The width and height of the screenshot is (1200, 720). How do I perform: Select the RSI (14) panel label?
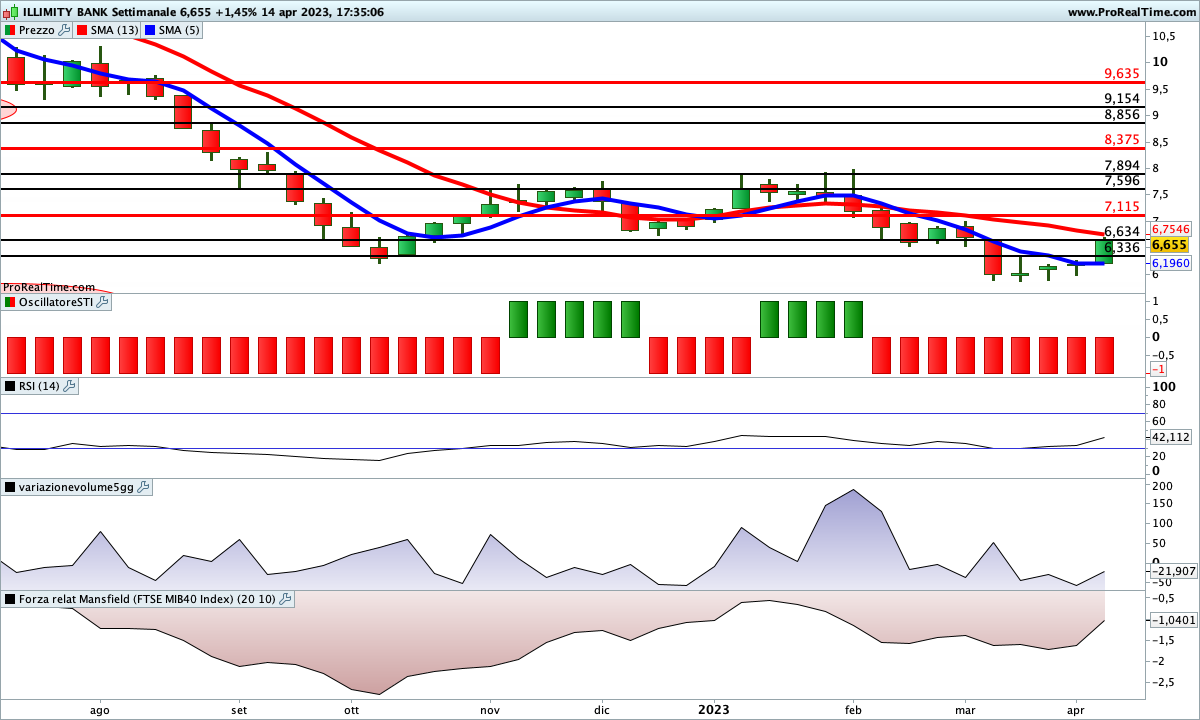(39, 386)
